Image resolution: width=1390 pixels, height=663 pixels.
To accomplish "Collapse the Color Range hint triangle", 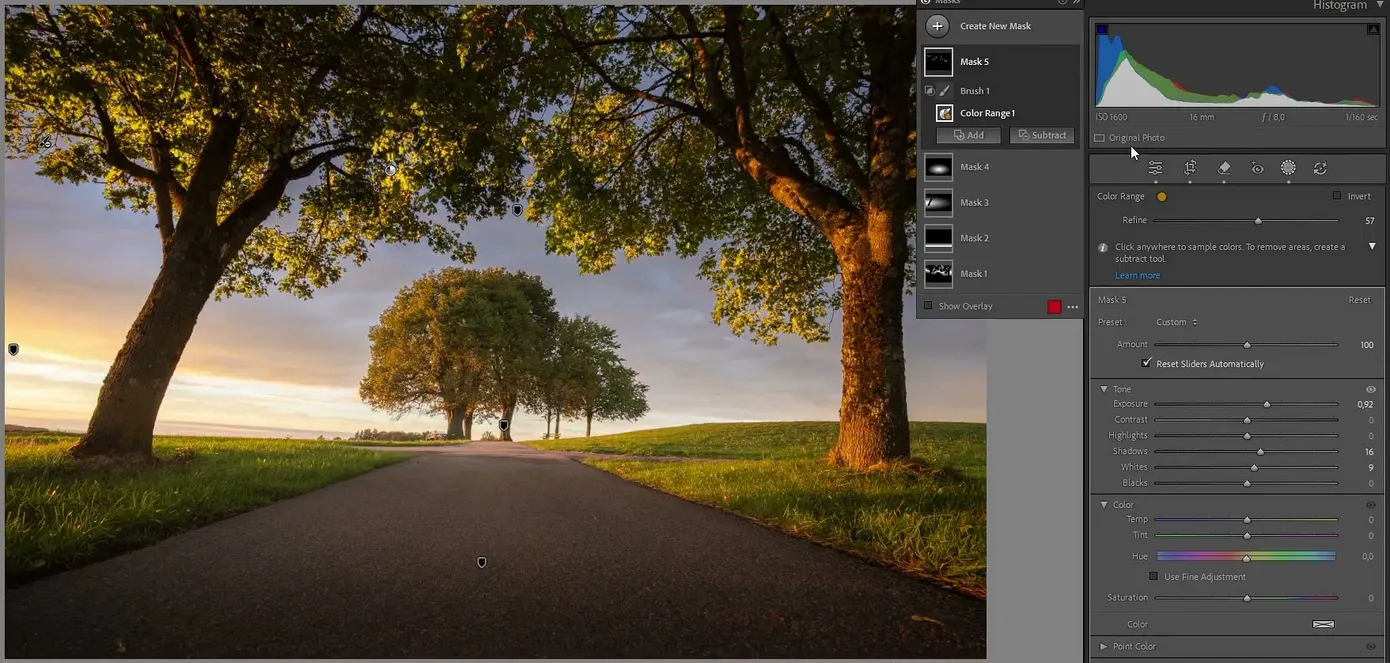I will 1372,246.
